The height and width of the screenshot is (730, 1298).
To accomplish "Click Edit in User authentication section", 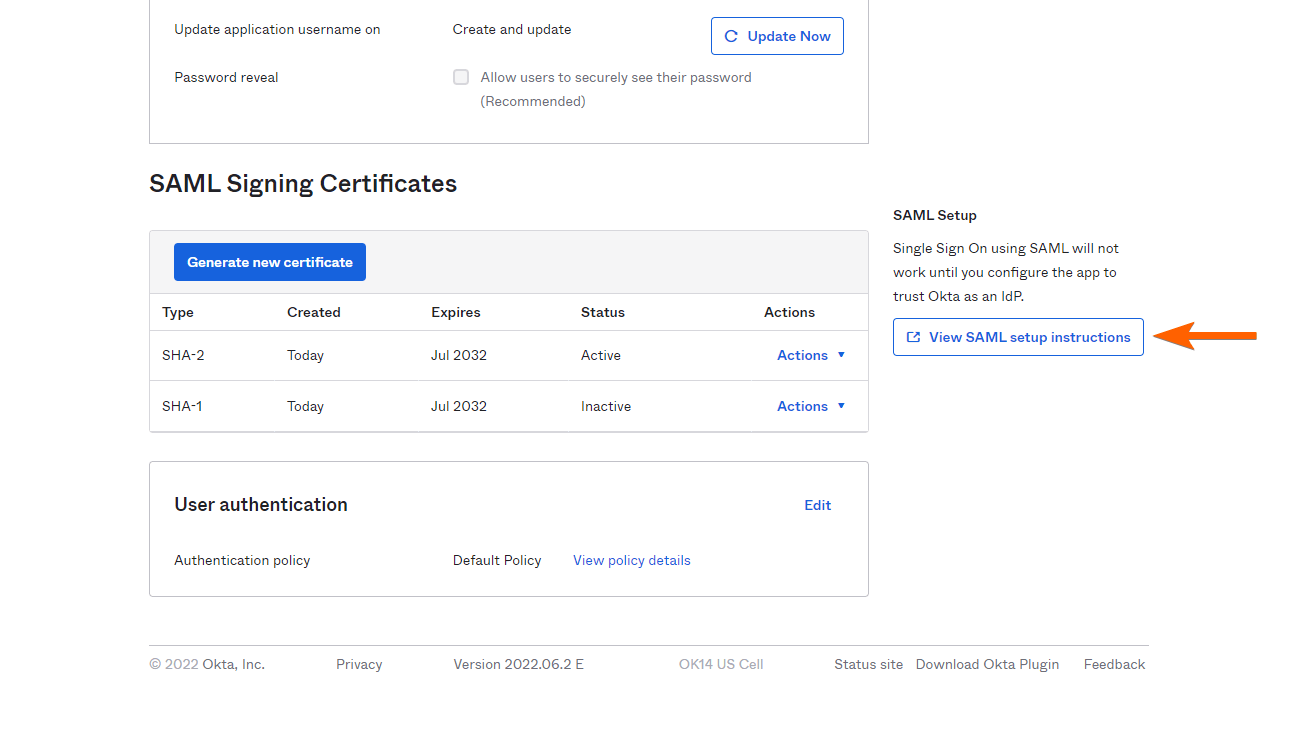I will (x=817, y=505).
